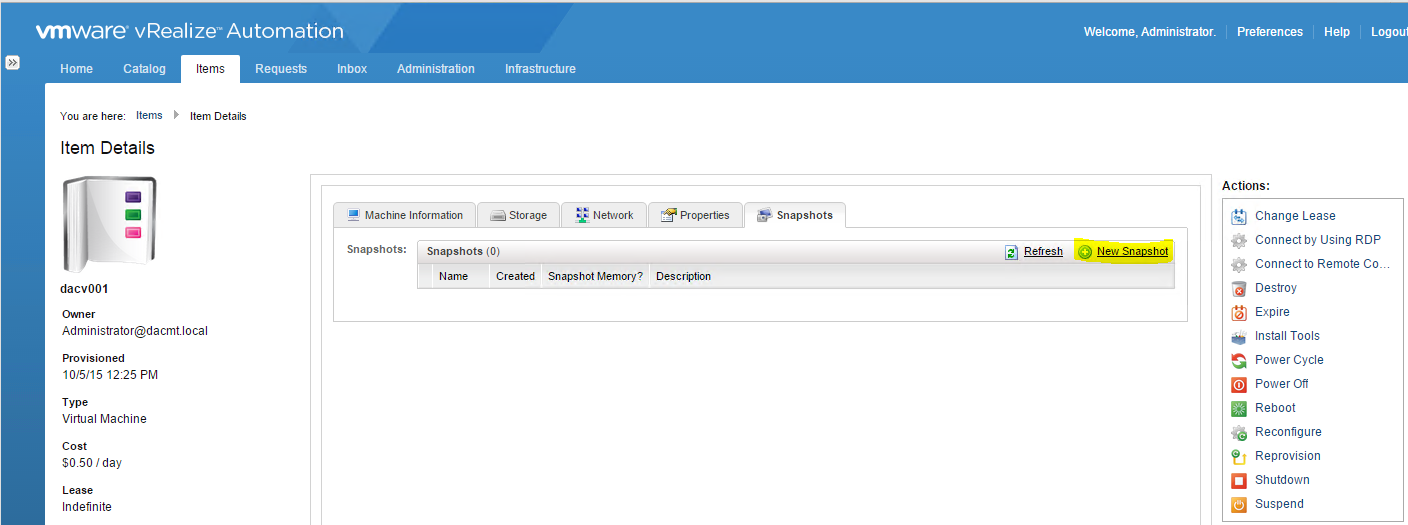This screenshot has height=525, width=1408.
Task: Open the Help link
Action: 1337,32
